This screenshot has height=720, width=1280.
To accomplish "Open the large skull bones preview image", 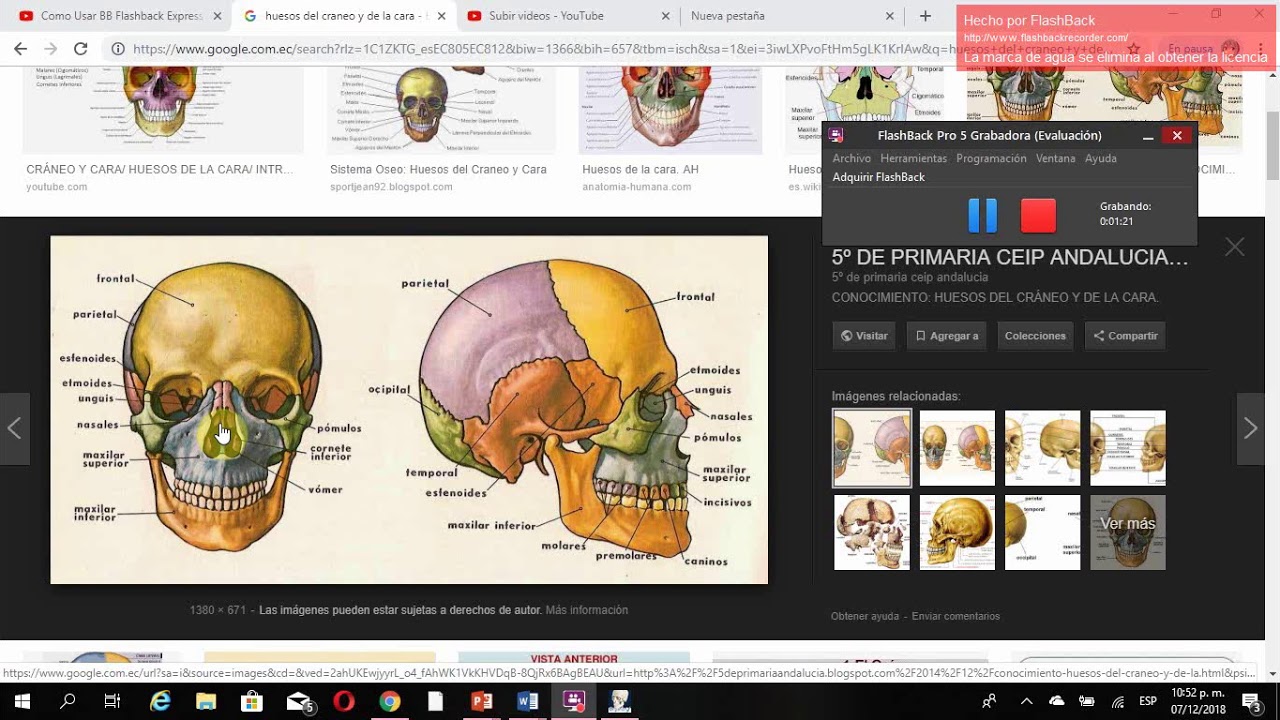I will 409,410.
